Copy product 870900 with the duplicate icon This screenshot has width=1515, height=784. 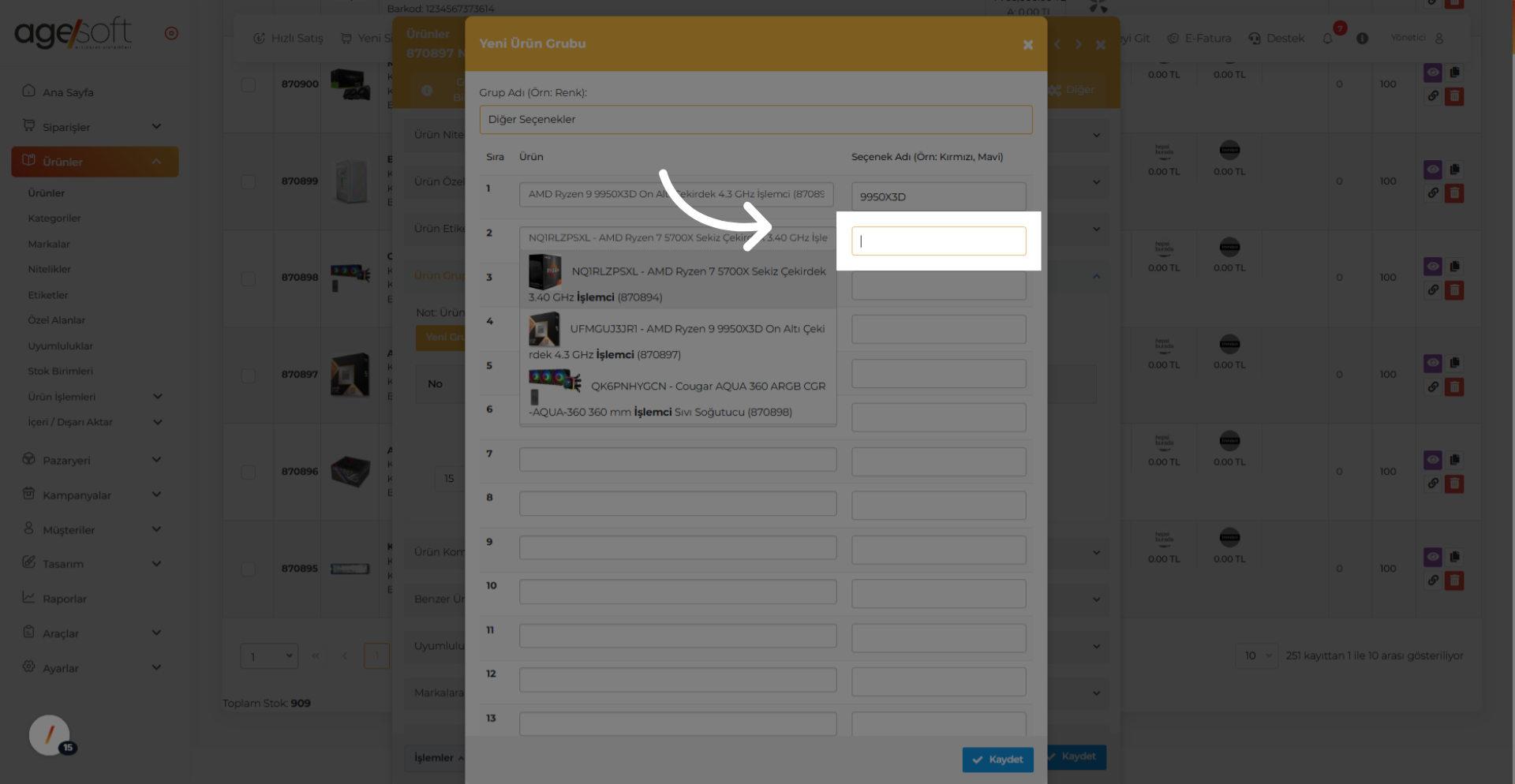click(1454, 73)
